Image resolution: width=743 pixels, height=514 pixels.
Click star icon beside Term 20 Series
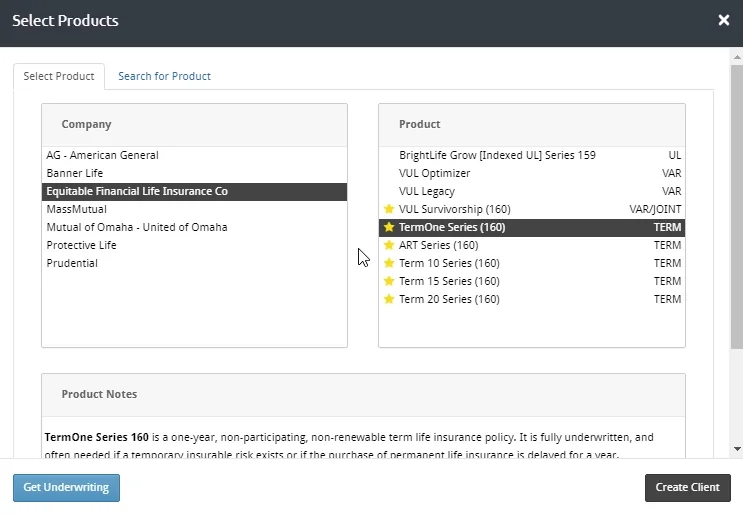[x=389, y=299]
